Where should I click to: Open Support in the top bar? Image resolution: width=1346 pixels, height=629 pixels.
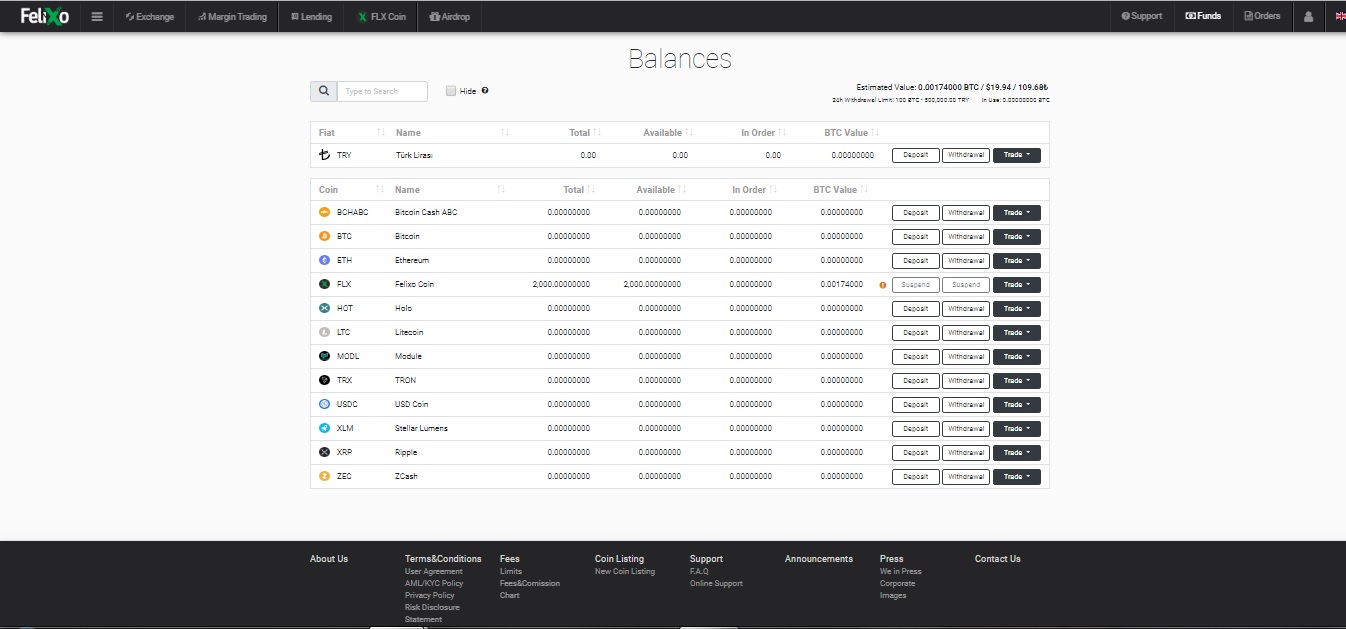click(1142, 16)
